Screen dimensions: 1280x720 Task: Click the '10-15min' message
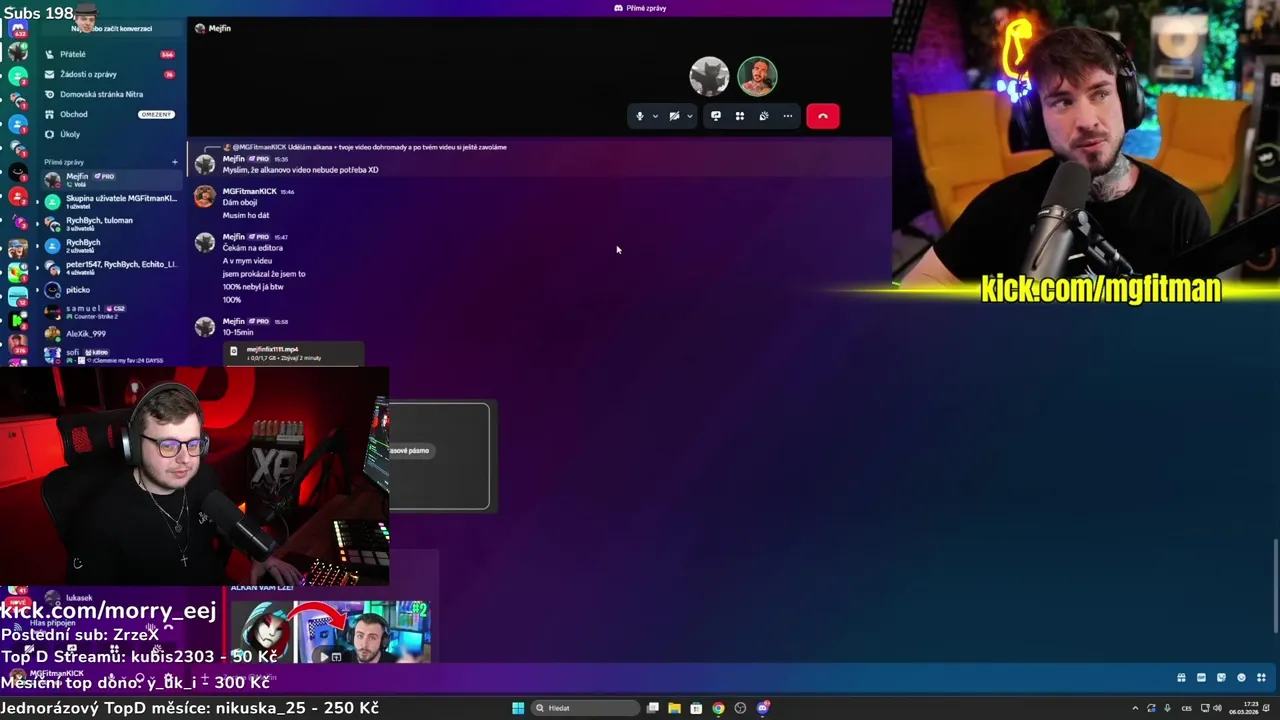pyautogui.click(x=238, y=332)
